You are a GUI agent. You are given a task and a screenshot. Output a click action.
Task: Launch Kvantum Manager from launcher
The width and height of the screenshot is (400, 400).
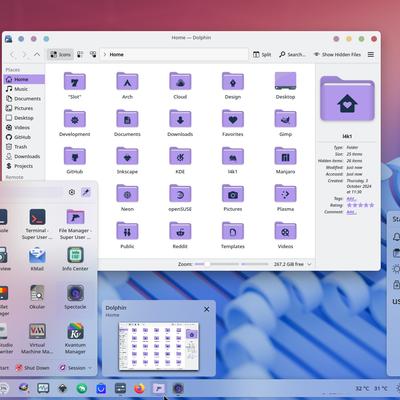(75, 338)
